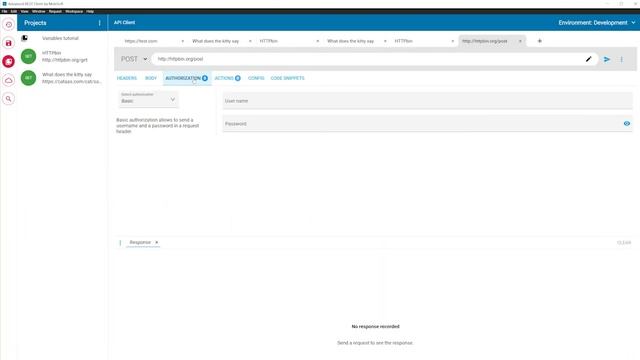
Task: Open the Window menu
Action: coord(39,11)
